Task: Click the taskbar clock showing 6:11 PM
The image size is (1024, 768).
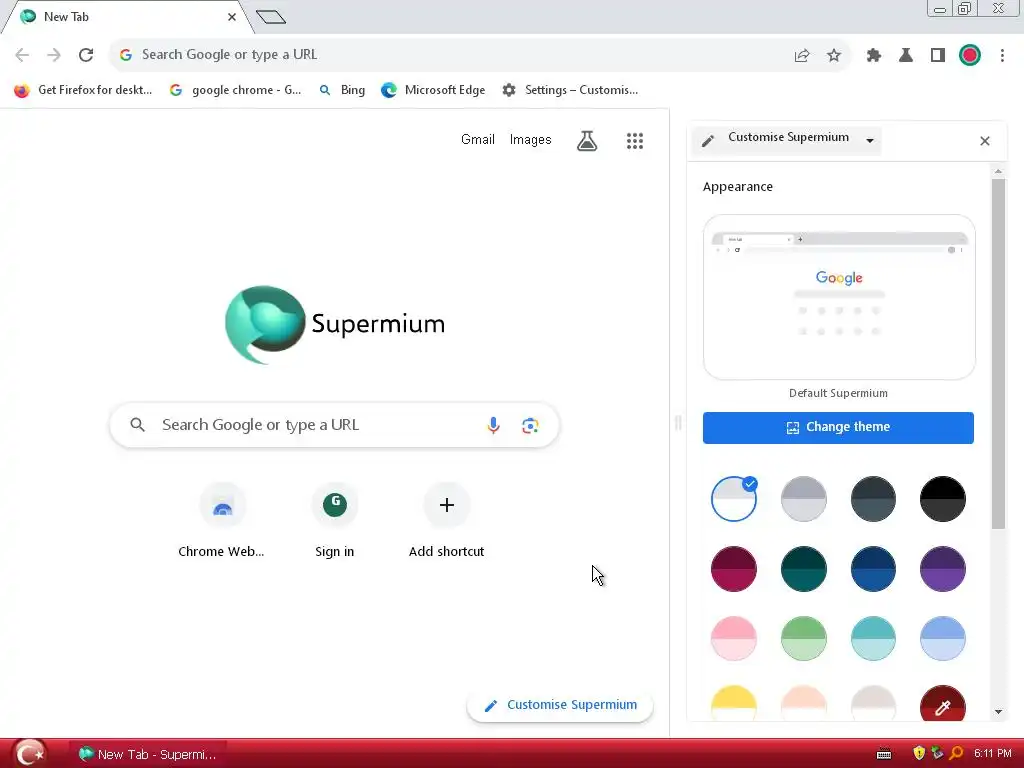Action: [x=993, y=754]
